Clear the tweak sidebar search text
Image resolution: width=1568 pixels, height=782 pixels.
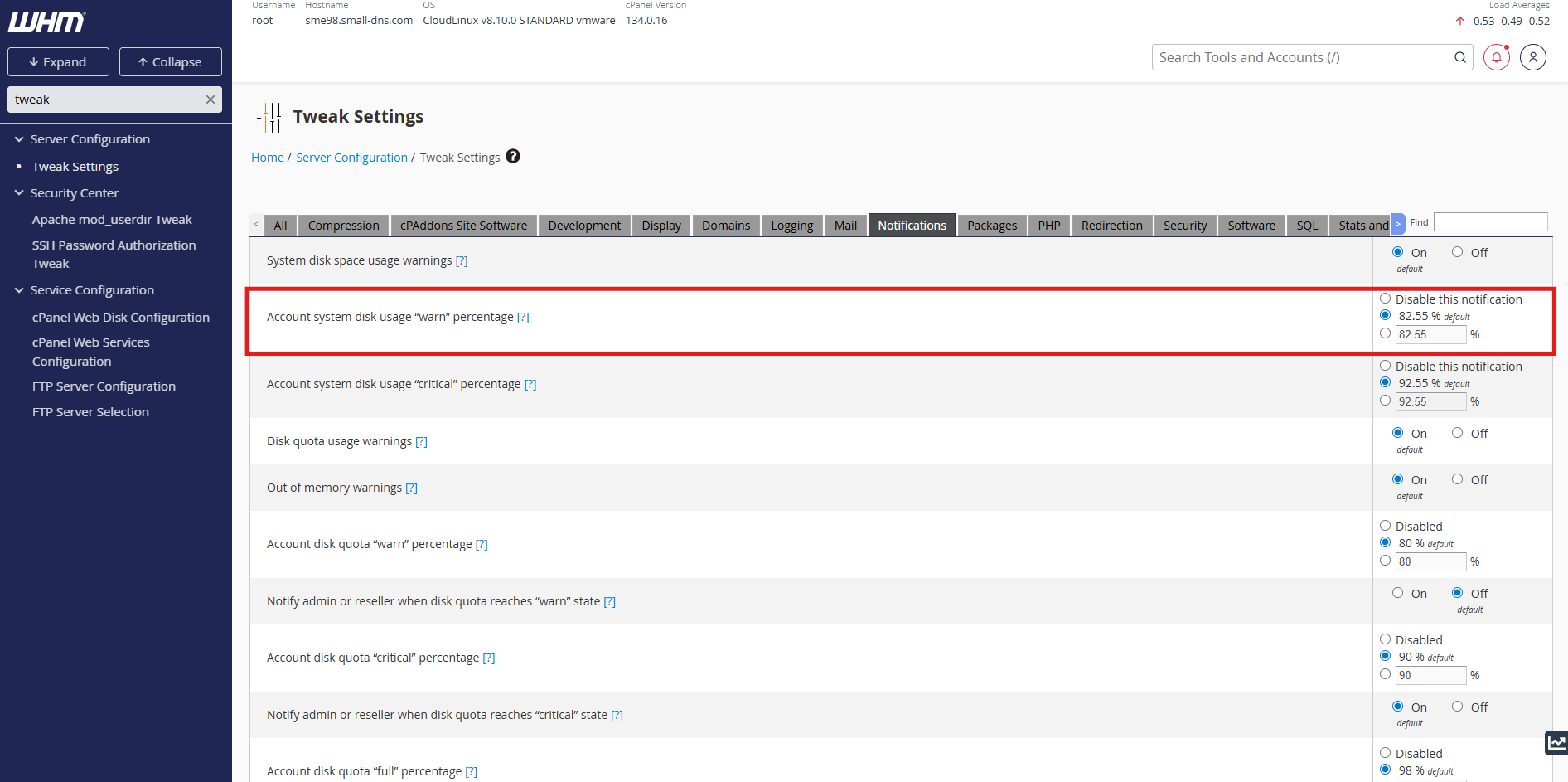pyautogui.click(x=211, y=100)
